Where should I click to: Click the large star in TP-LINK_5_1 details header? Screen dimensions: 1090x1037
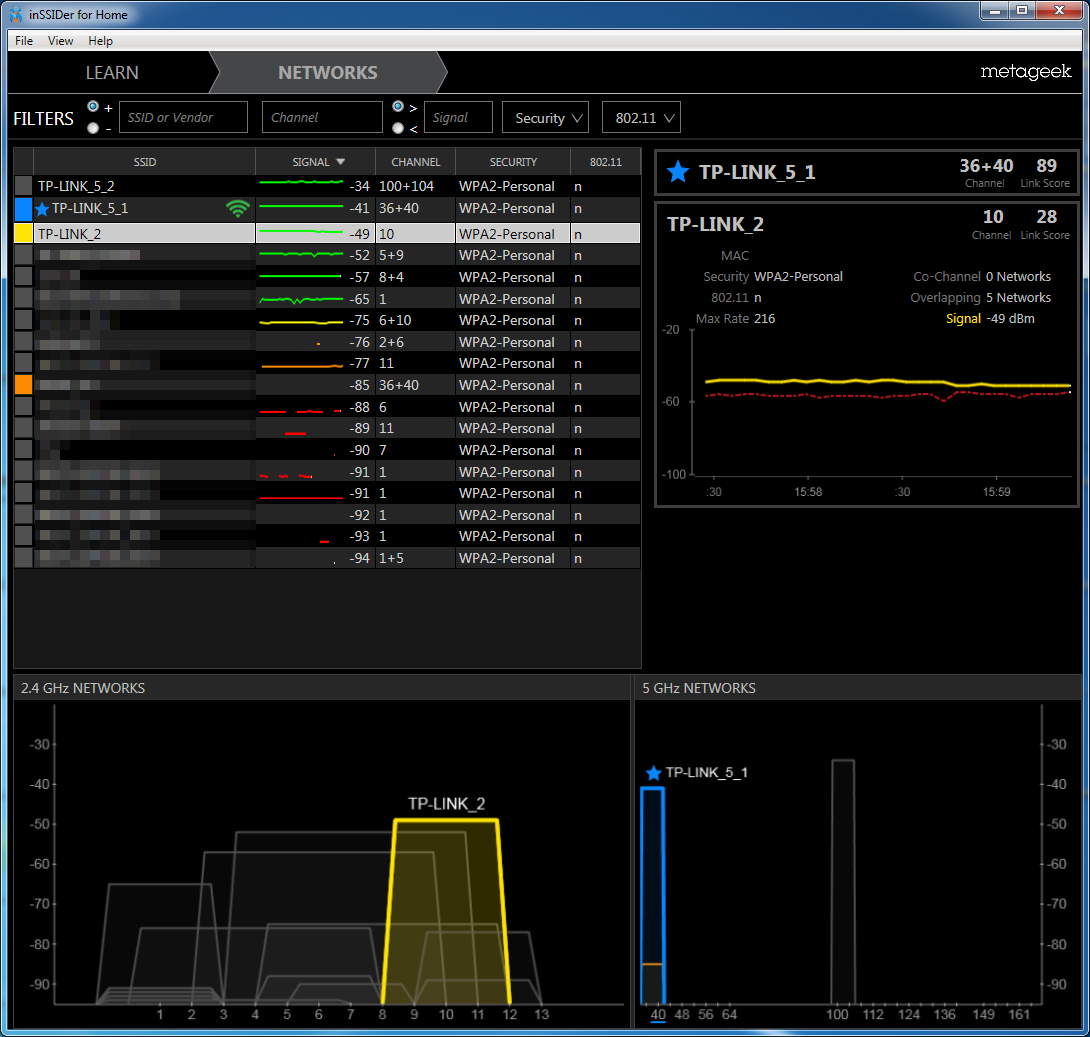678,172
